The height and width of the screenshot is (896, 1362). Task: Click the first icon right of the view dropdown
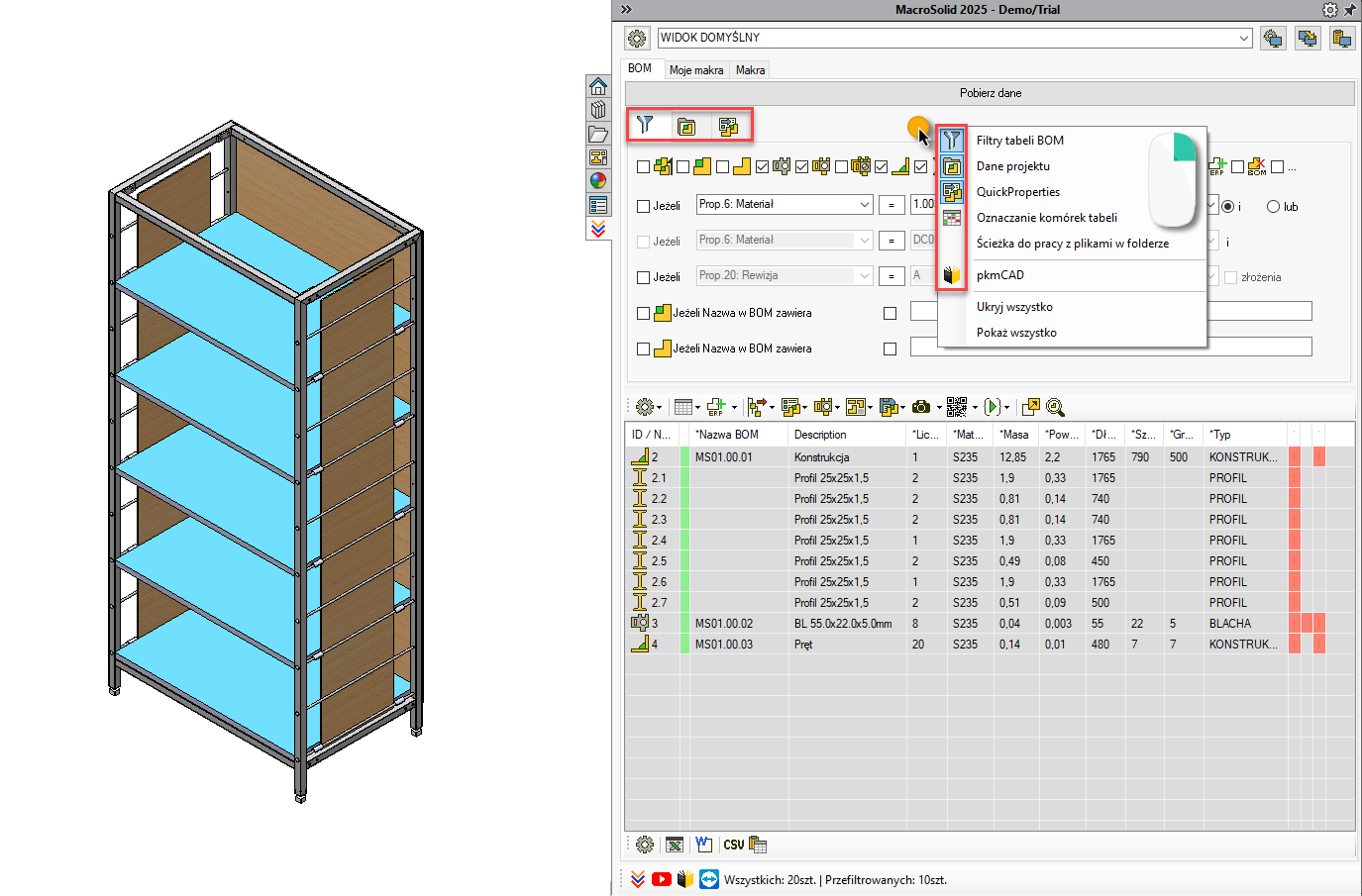pyautogui.click(x=1273, y=39)
